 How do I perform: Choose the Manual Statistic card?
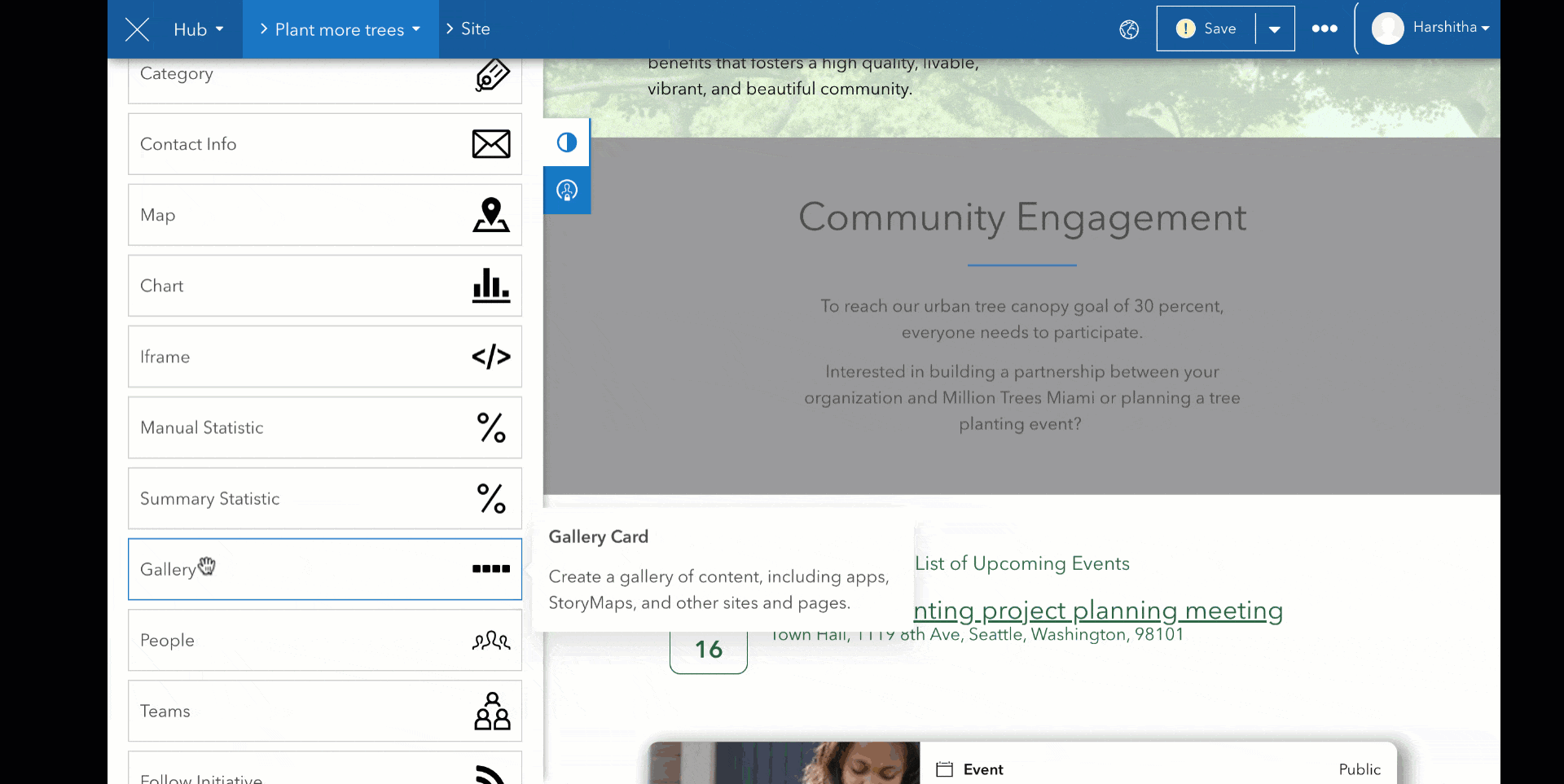[x=325, y=427]
